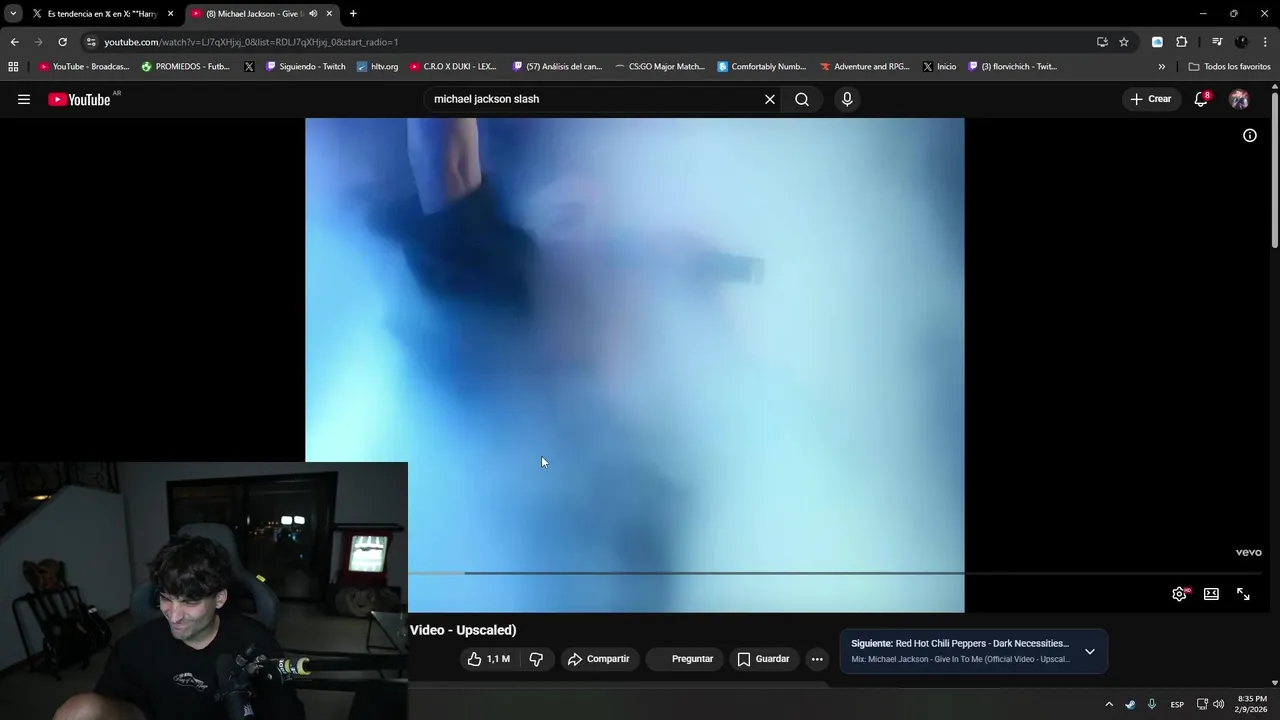Open the '(3) florvichich - Twit...' bookmark

coord(1012,67)
